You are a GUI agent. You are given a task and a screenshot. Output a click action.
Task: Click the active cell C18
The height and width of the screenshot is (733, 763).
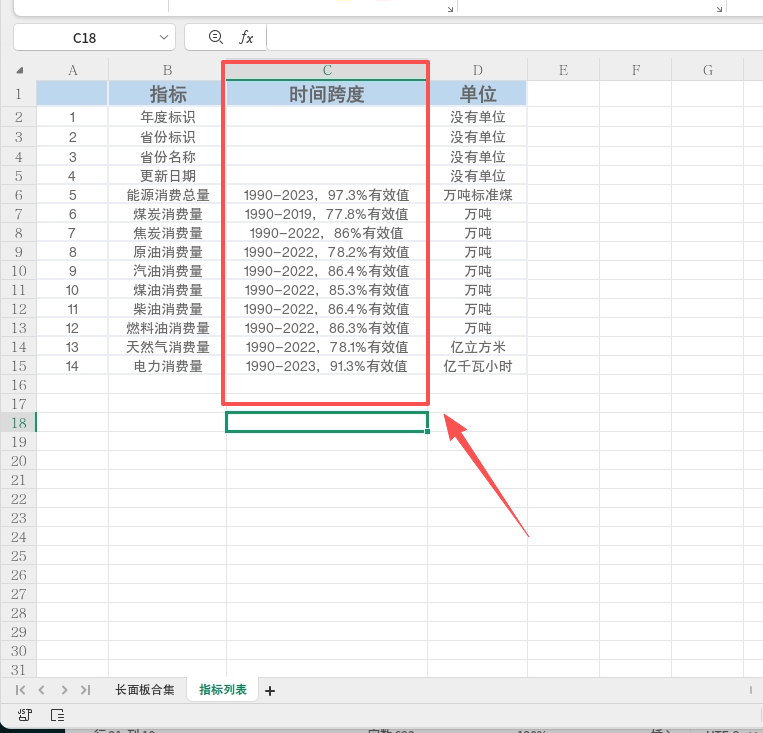point(327,422)
